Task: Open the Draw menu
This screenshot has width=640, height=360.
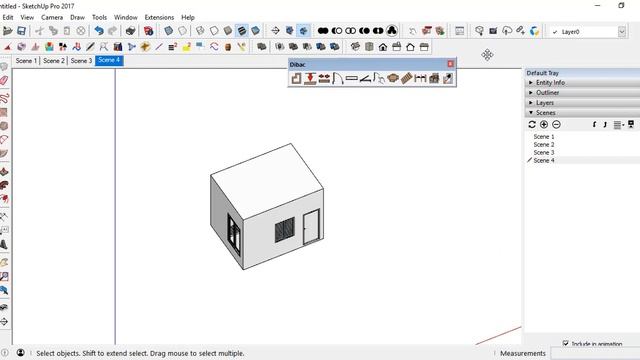Action: coord(77,17)
